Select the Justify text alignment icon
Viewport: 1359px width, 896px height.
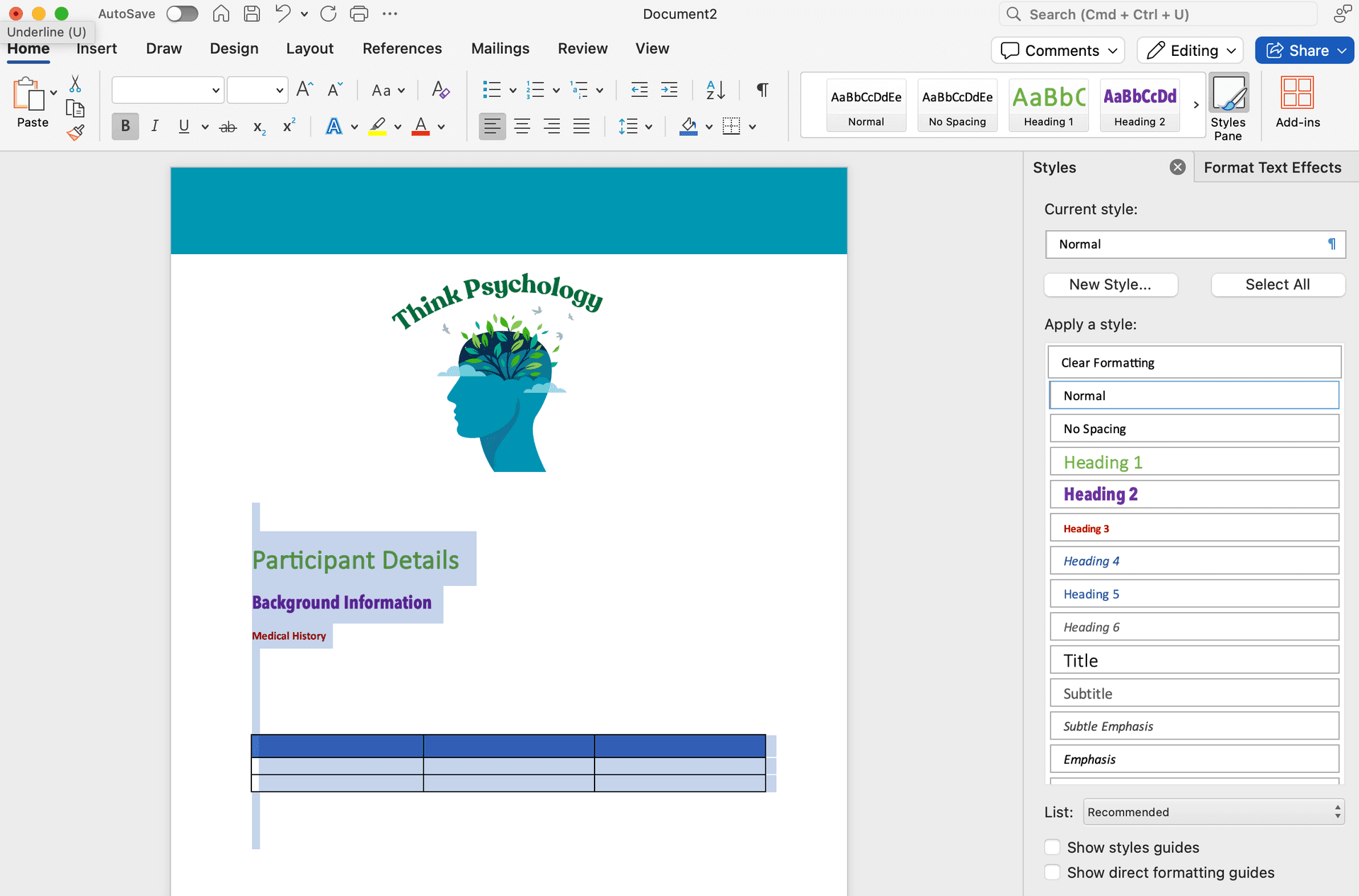click(581, 127)
